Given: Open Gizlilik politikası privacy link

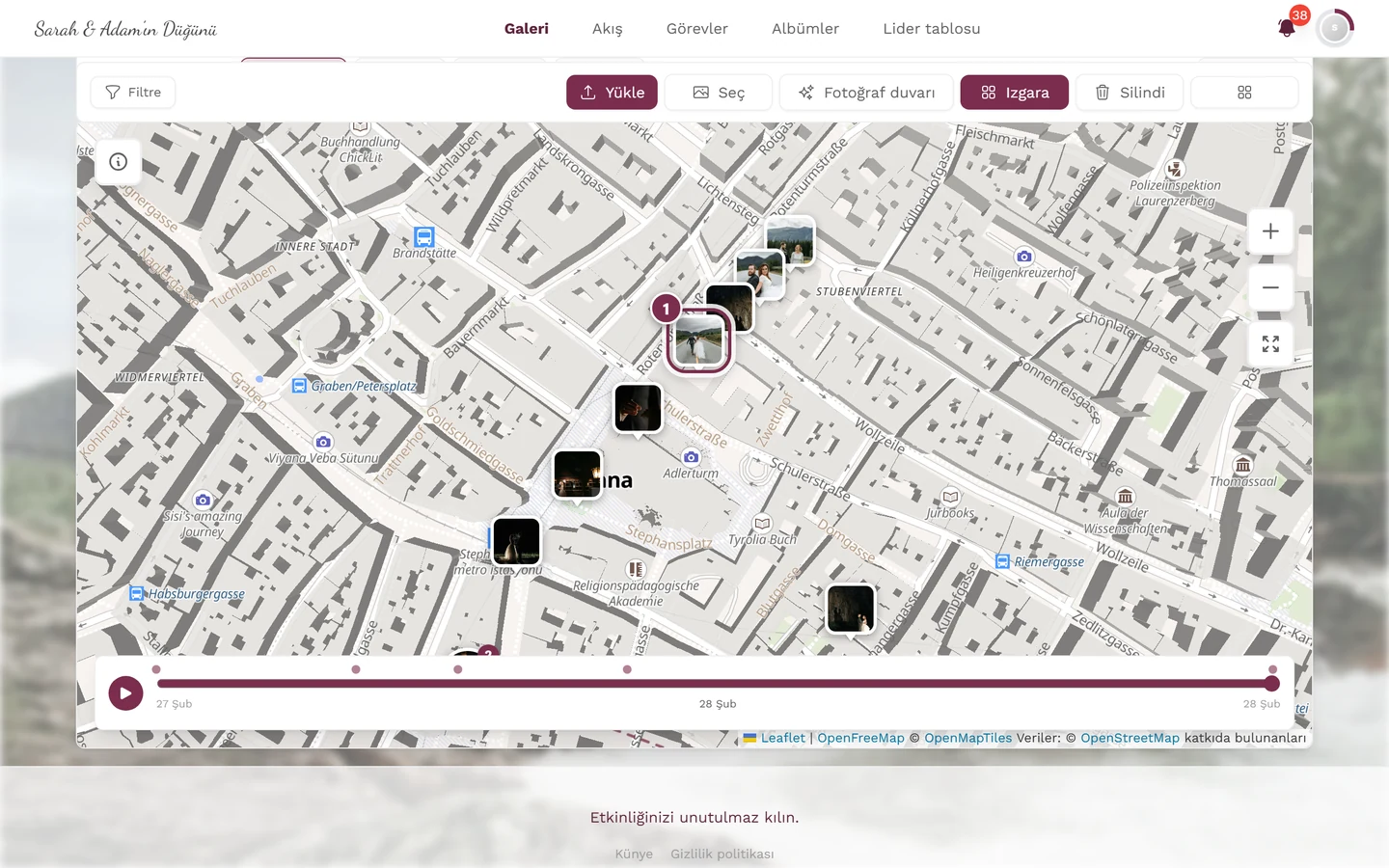Looking at the screenshot, I should [722, 854].
